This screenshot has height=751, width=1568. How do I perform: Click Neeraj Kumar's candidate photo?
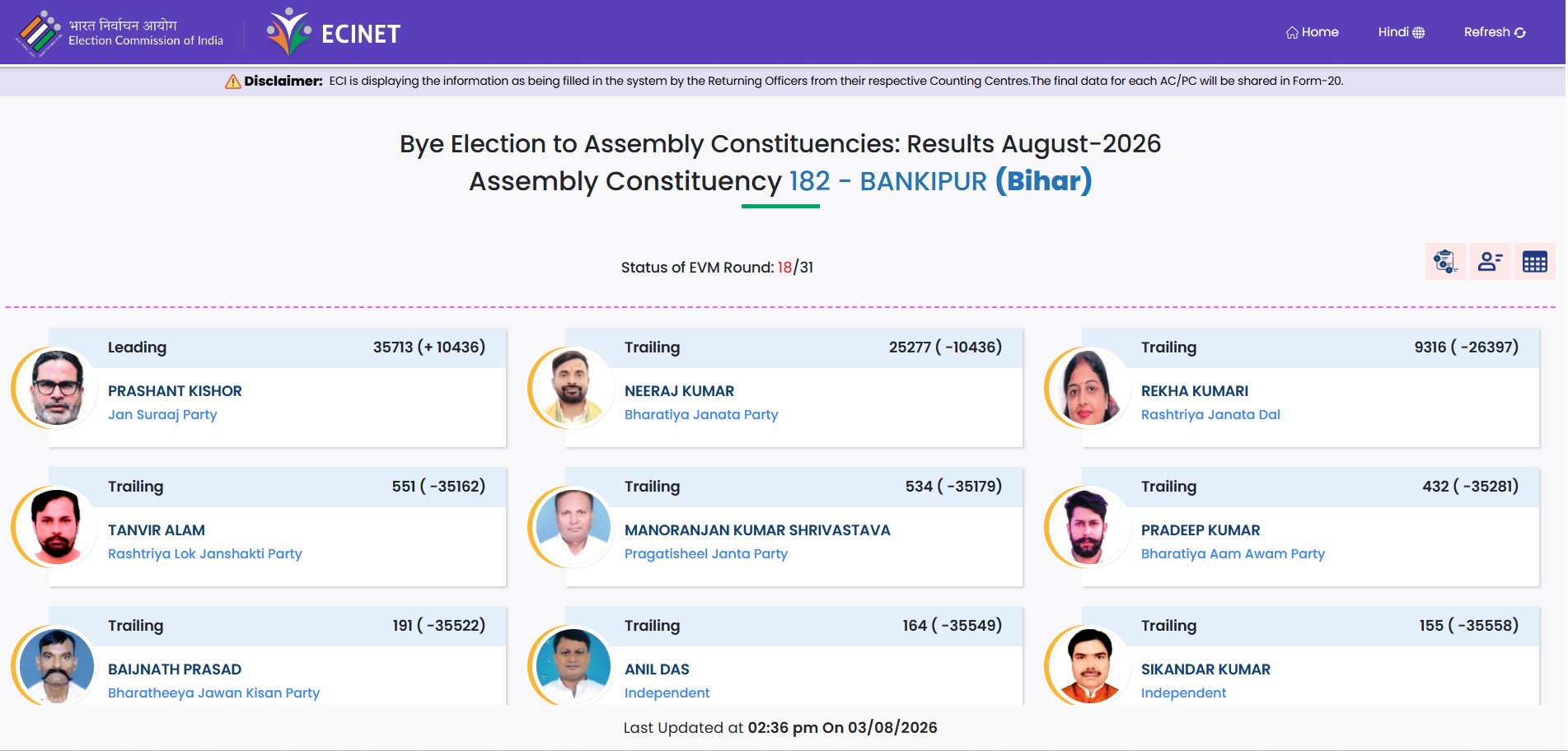point(573,387)
